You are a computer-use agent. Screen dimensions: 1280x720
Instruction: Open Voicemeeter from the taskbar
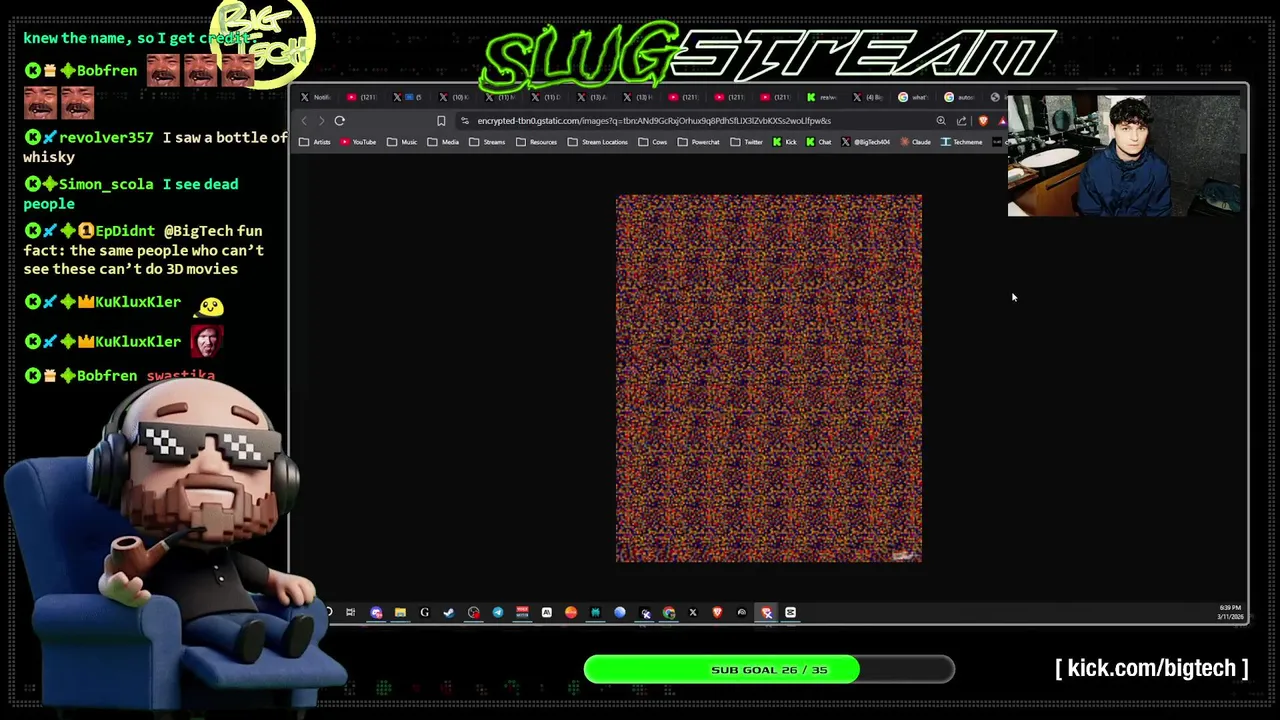click(x=522, y=612)
